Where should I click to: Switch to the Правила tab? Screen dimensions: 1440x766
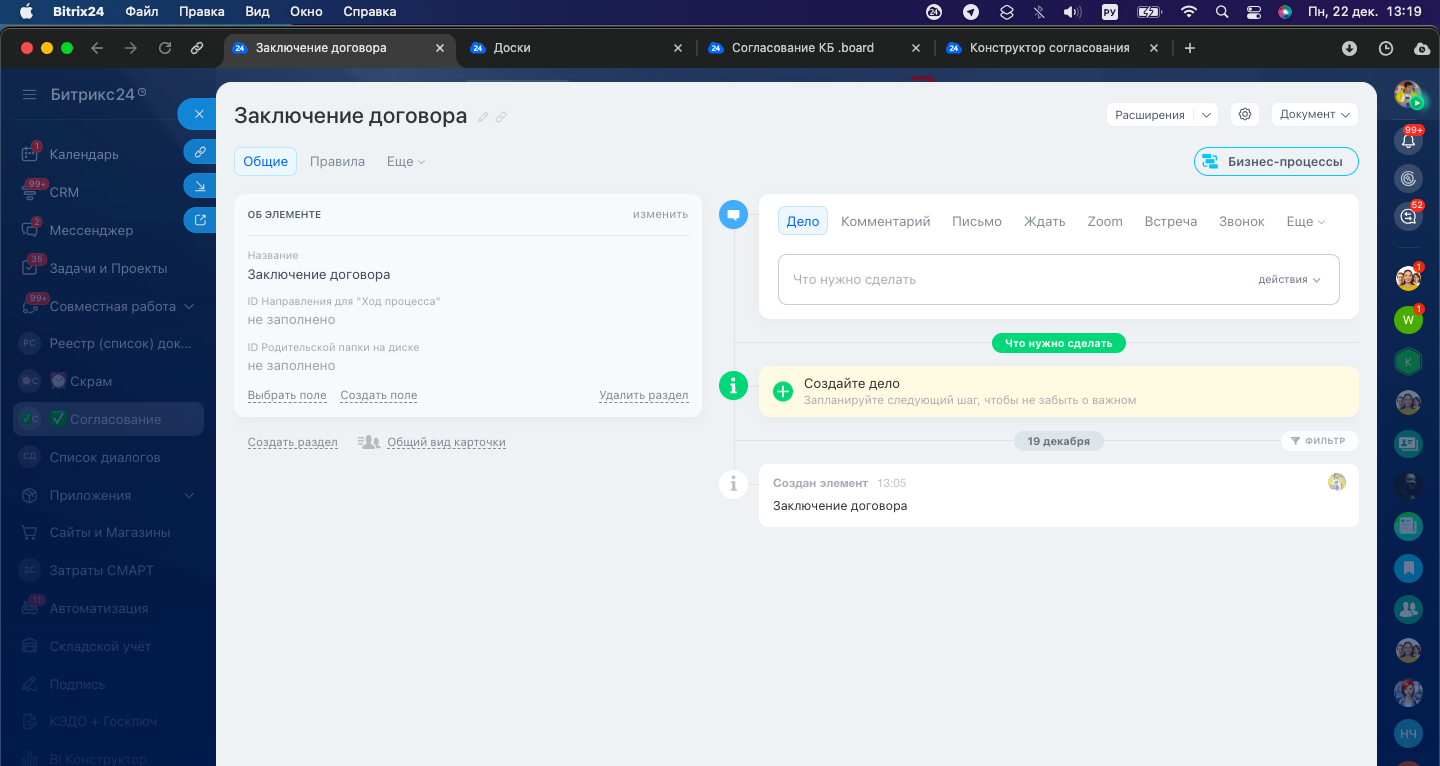(337, 161)
